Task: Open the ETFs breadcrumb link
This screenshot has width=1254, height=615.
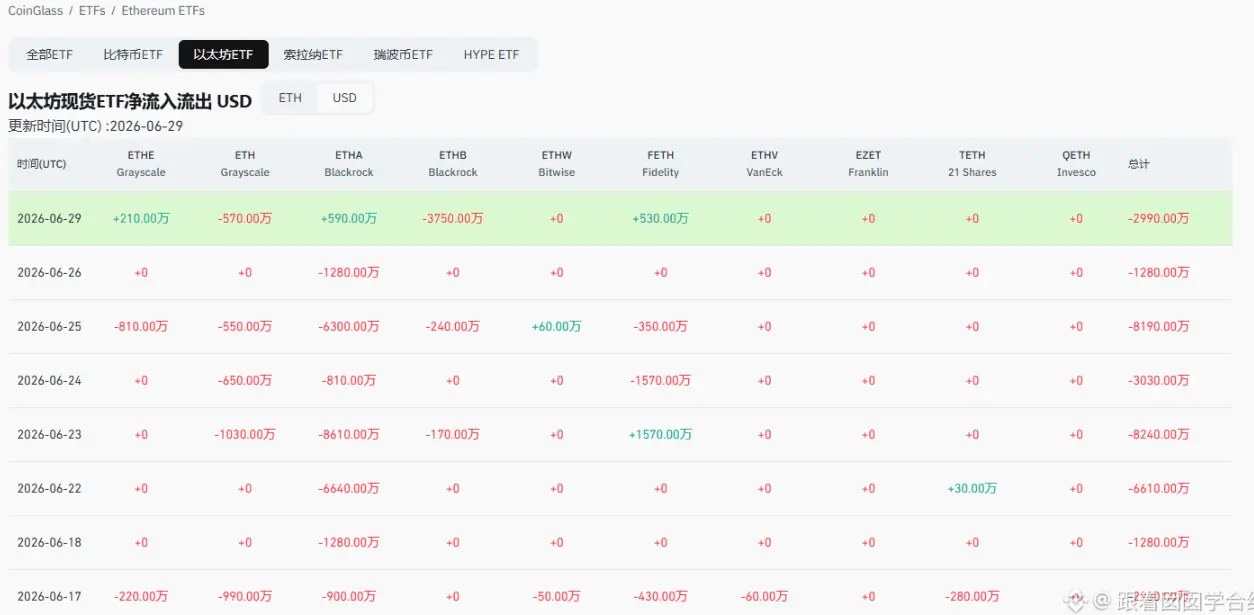Action: [92, 11]
